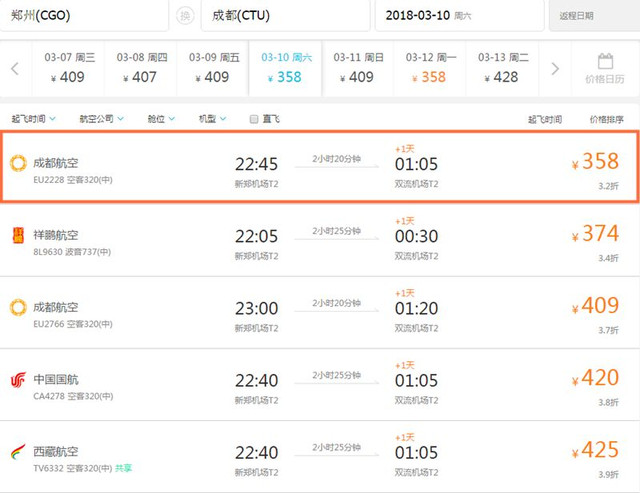Viewport: 640px width, 493px height.
Task: Select the 03-10 周六 date tab
Action: (x=285, y=68)
